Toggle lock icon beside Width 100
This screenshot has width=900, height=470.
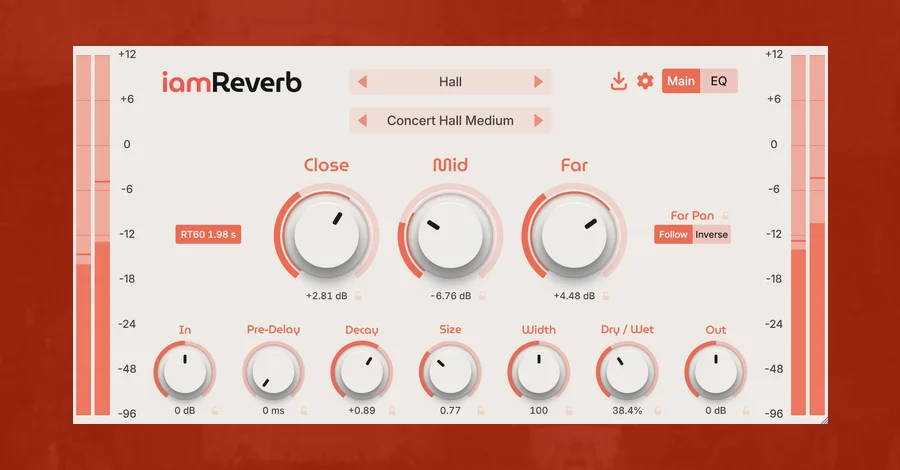click(569, 410)
